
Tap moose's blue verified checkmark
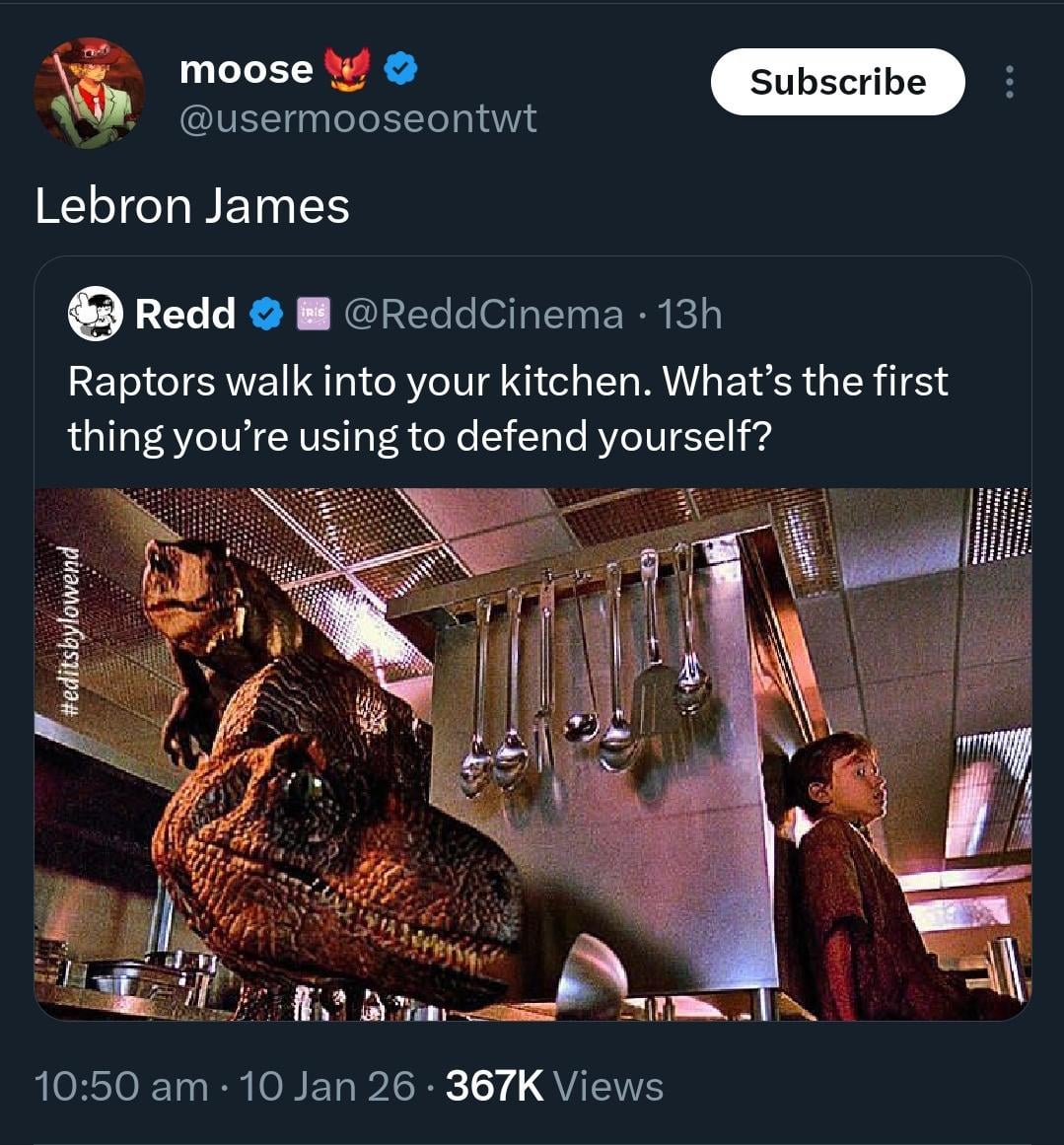coord(401,69)
